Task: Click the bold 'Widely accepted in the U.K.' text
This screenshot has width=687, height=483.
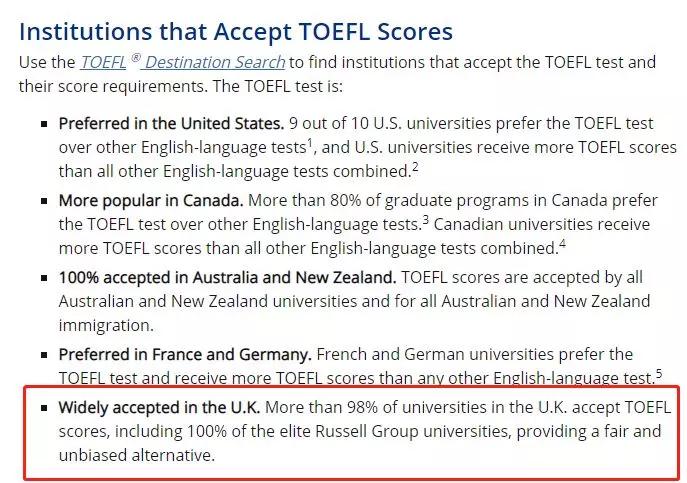Action: [x=159, y=408]
